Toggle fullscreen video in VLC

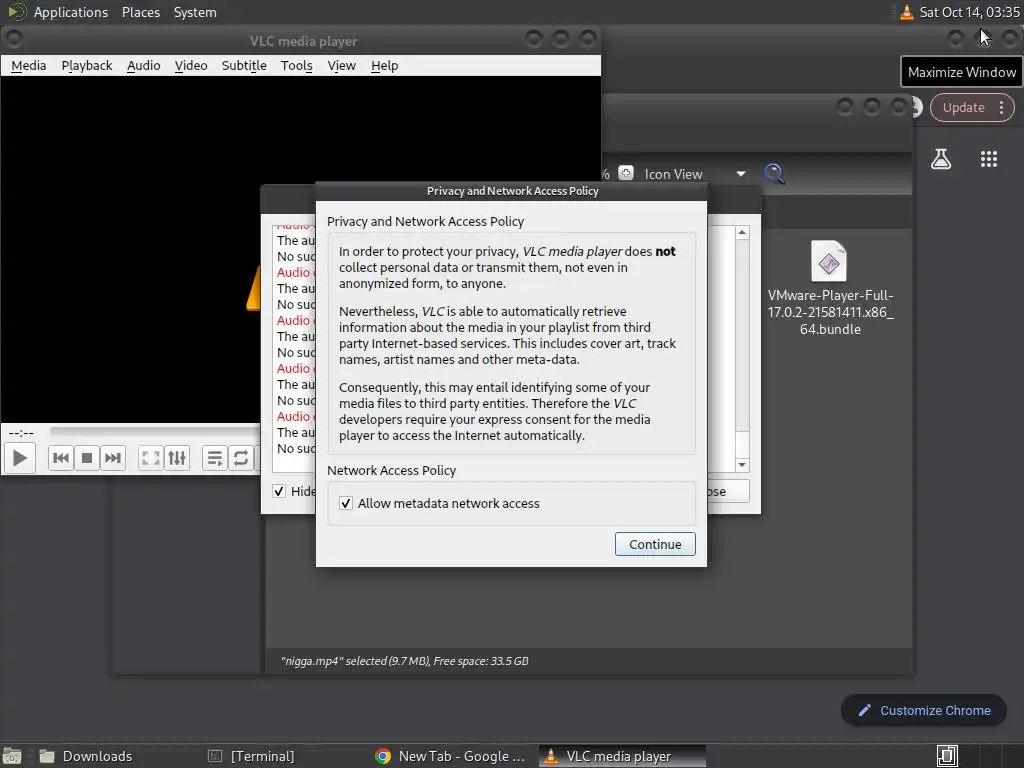pos(151,458)
